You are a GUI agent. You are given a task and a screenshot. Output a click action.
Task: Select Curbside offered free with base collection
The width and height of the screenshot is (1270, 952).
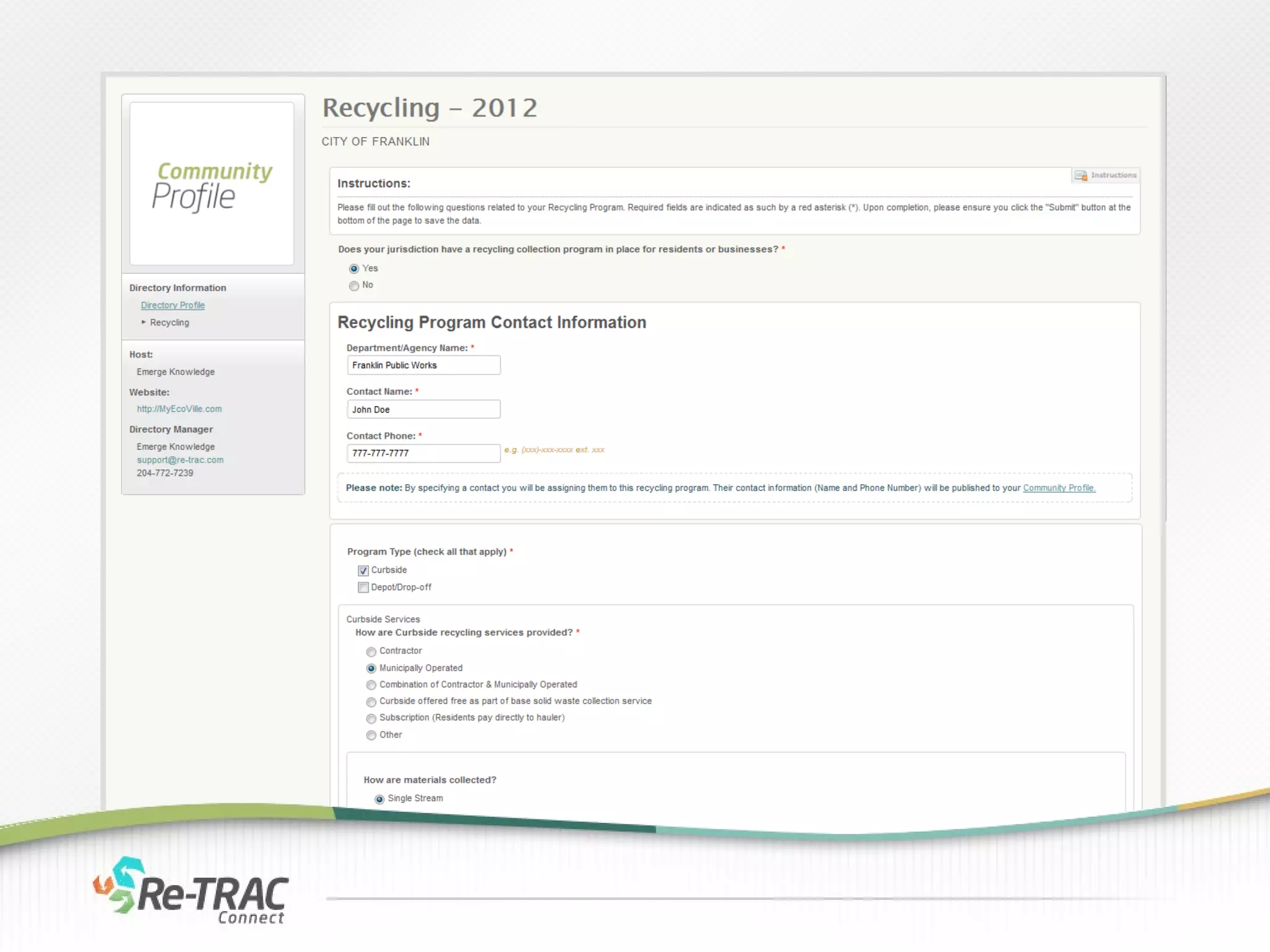(371, 702)
